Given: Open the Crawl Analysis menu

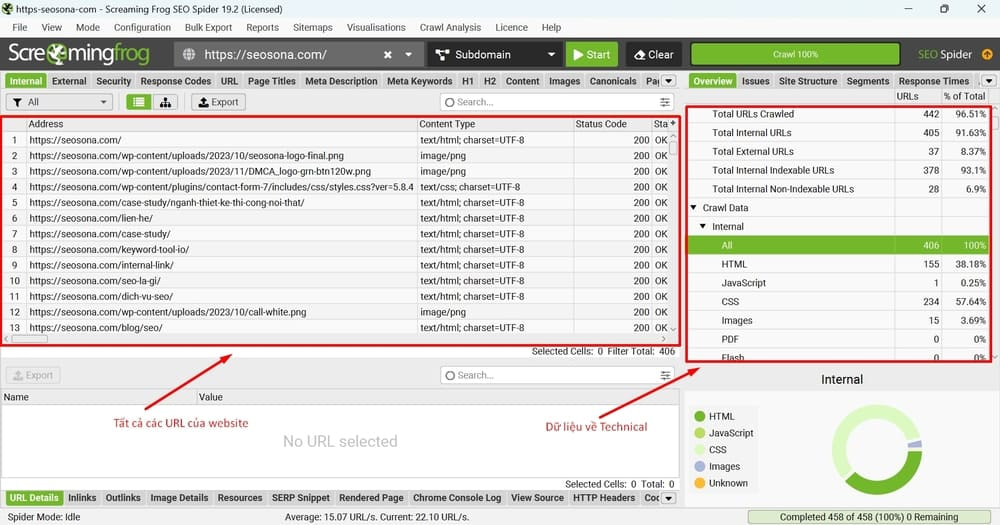Looking at the screenshot, I should click(x=450, y=27).
